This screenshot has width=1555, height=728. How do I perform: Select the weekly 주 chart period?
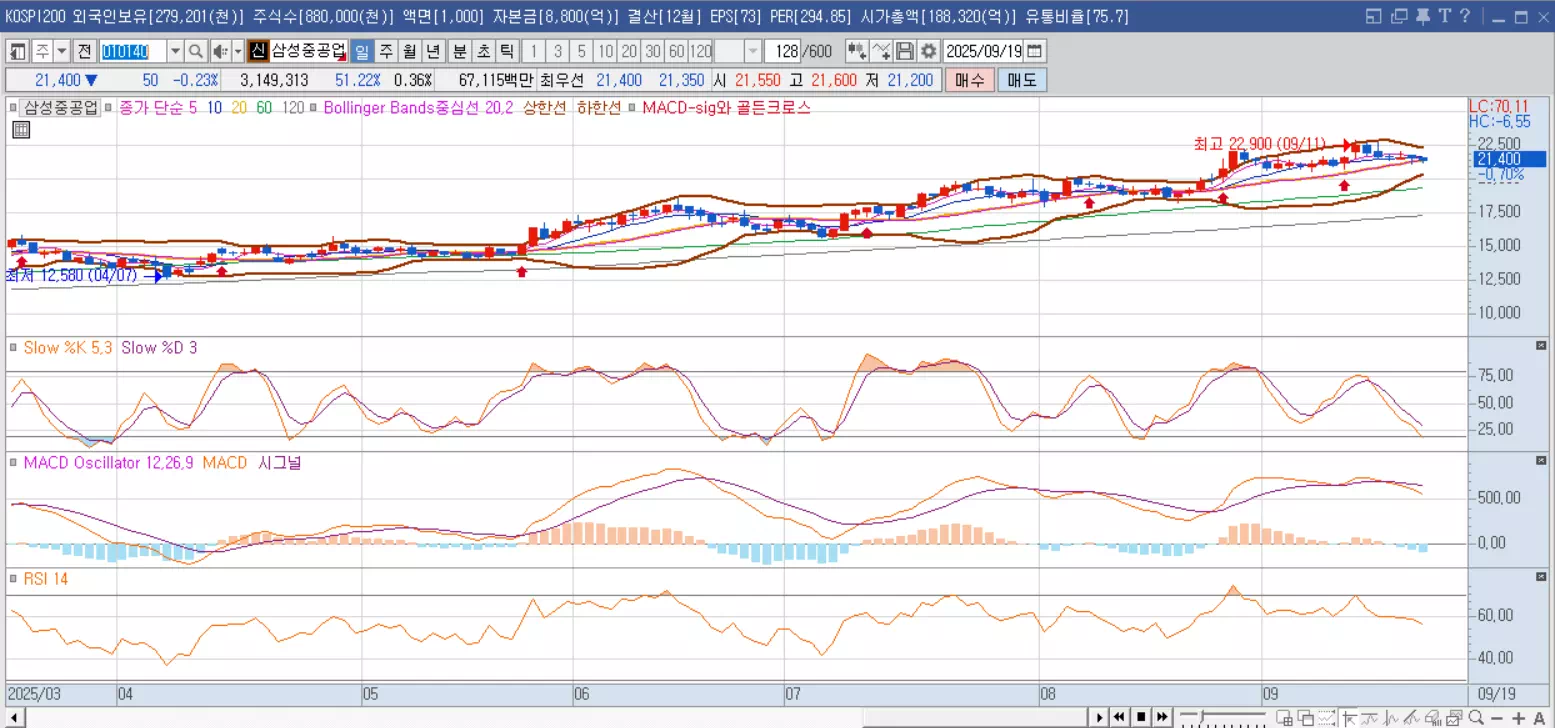pos(386,51)
